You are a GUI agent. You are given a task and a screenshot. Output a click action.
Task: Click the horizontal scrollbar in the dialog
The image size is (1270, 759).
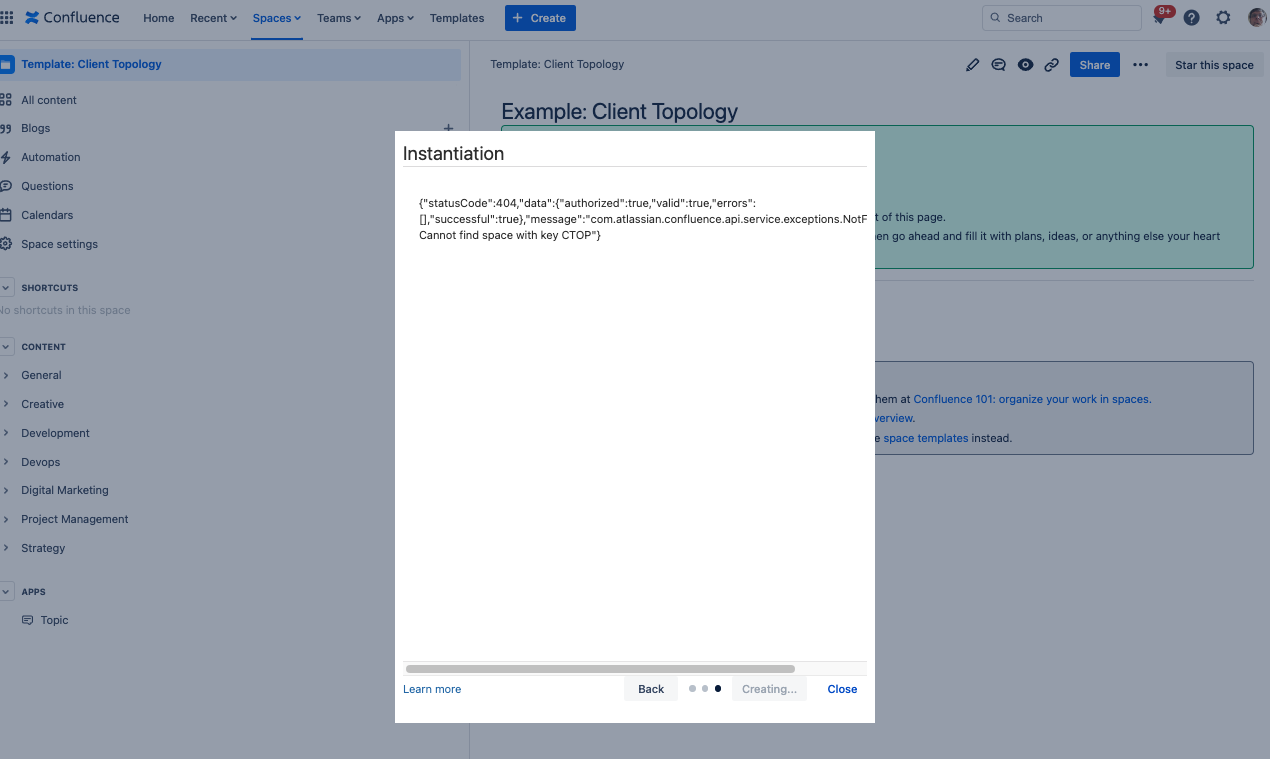coord(600,669)
